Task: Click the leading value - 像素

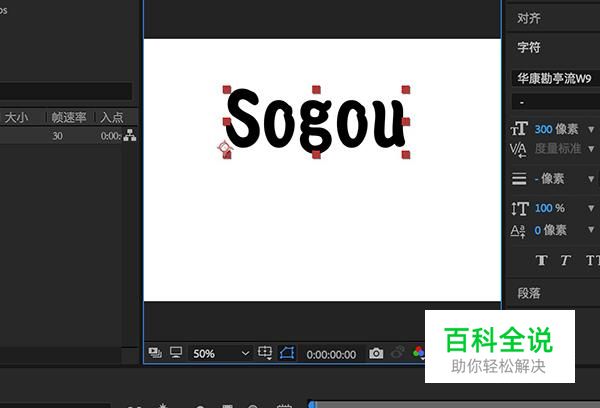Action: tap(549, 178)
